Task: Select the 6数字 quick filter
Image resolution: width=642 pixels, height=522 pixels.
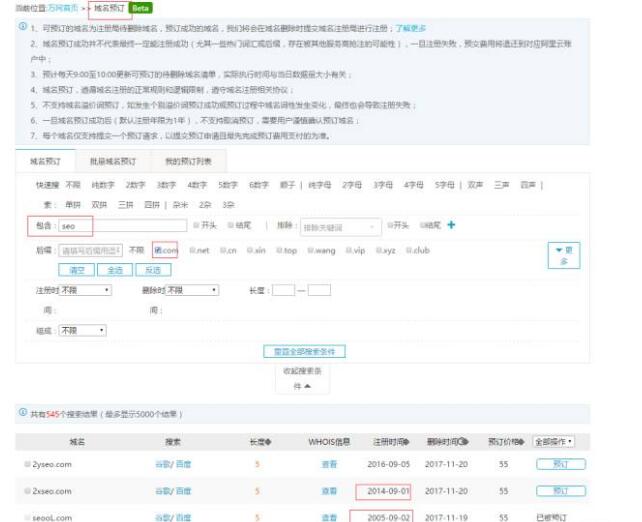Action: 259,185
